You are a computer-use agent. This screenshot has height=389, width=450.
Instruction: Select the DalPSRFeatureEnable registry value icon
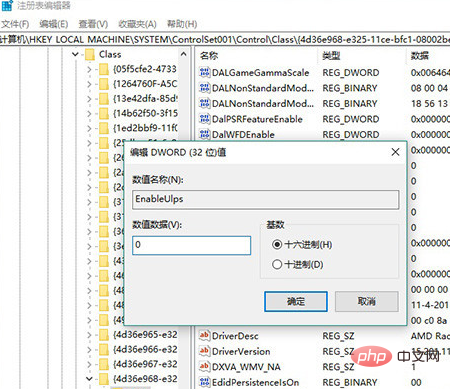coord(204,119)
